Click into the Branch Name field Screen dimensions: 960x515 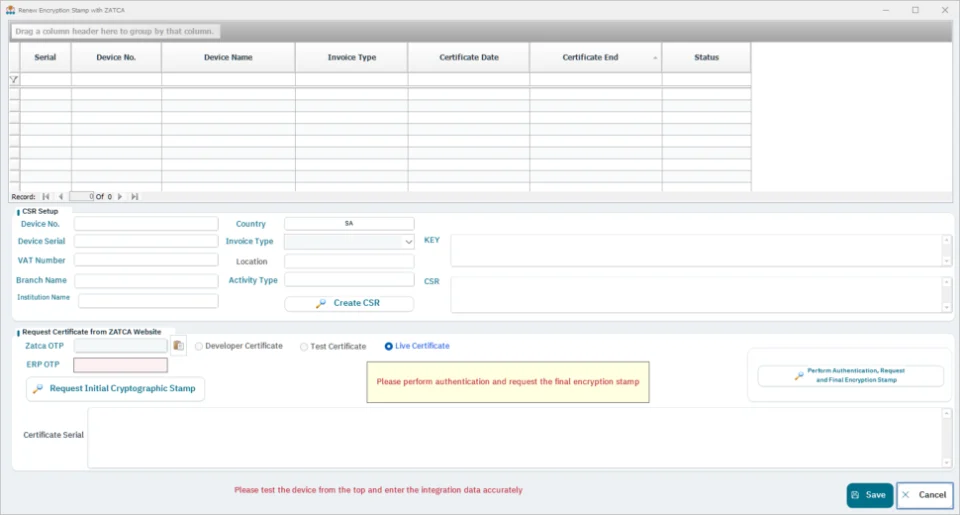[146, 280]
